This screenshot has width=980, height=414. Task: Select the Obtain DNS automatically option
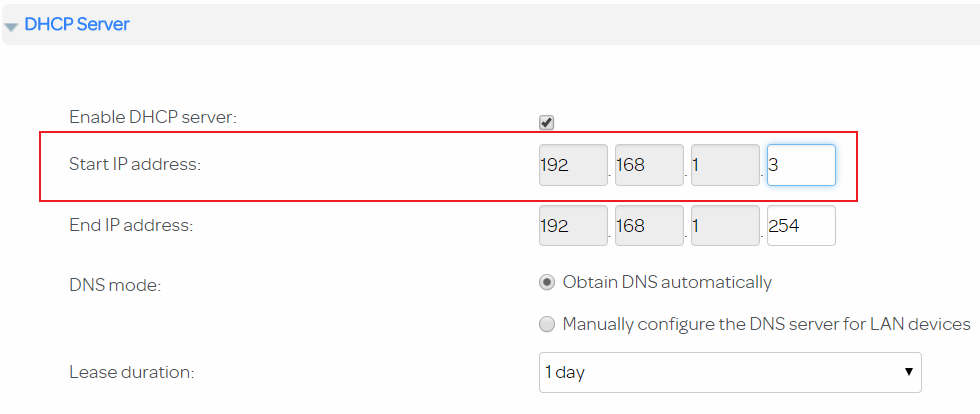547,282
